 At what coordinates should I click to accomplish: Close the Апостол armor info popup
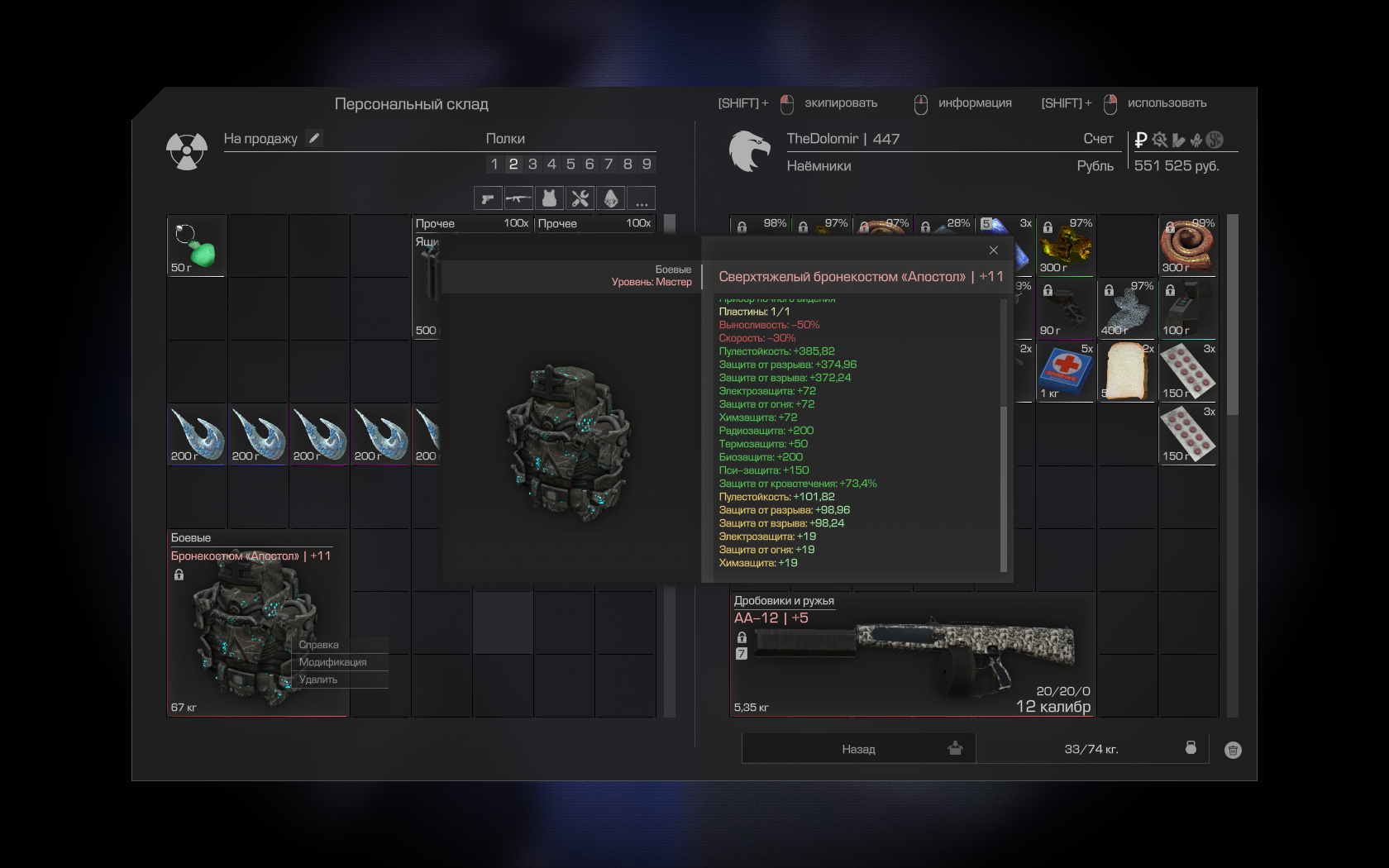click(x=994, y=250)
